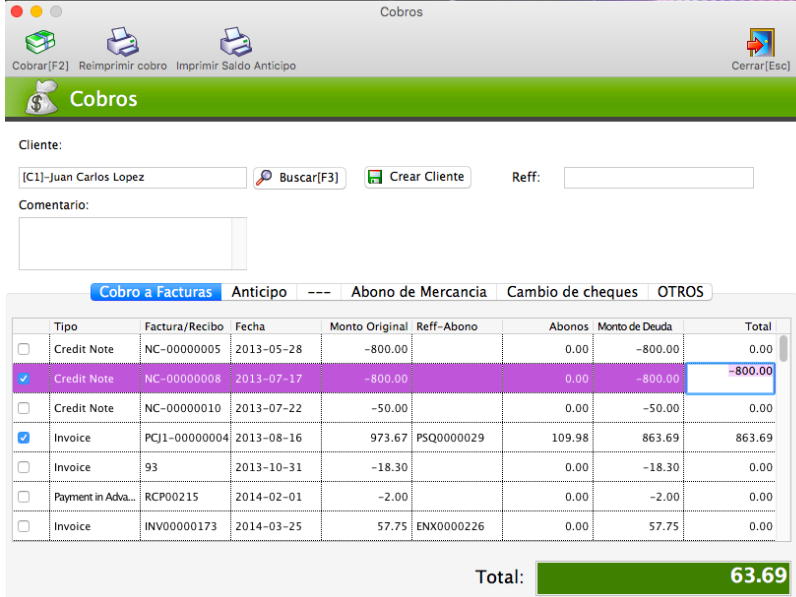Click the -50.00 Monto de Deuda cell
796x597 pixels.
coord(638,408)
